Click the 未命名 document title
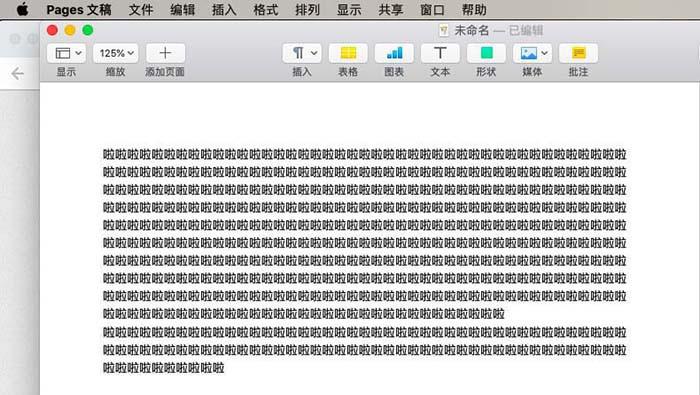Screen dimensions: 700x395 472,30
